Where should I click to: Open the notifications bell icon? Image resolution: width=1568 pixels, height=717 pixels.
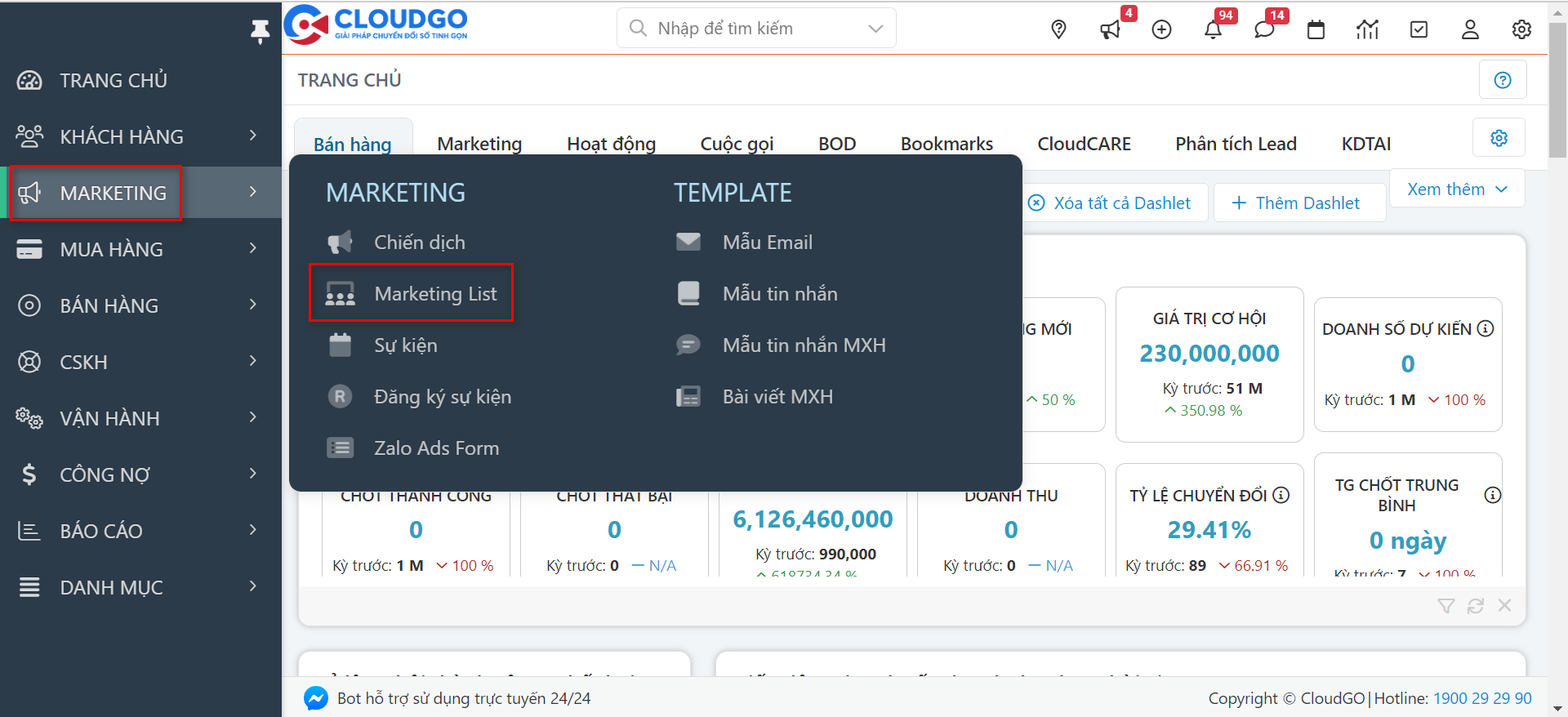[x=1213, y=30]
